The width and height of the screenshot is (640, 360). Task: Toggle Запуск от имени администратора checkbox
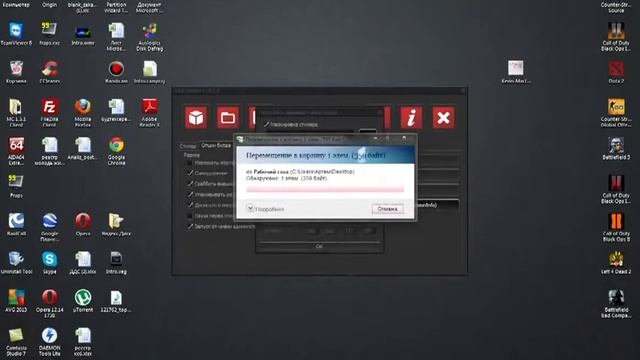pos(190,226)
